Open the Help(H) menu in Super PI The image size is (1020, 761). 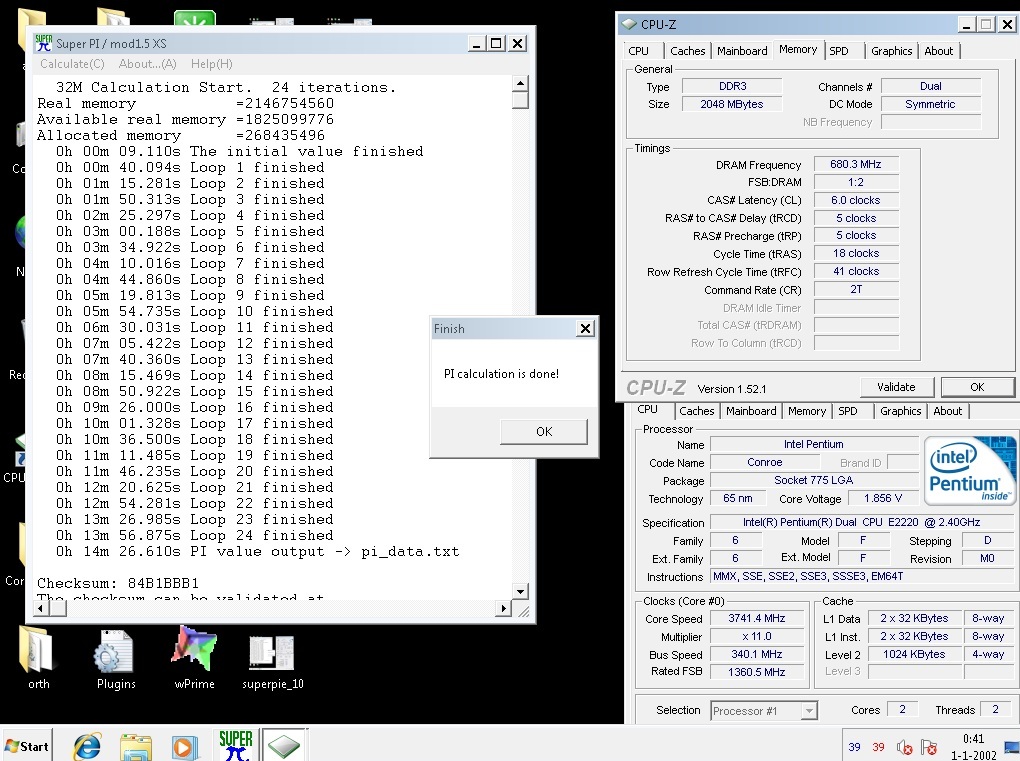click(211, 64)
